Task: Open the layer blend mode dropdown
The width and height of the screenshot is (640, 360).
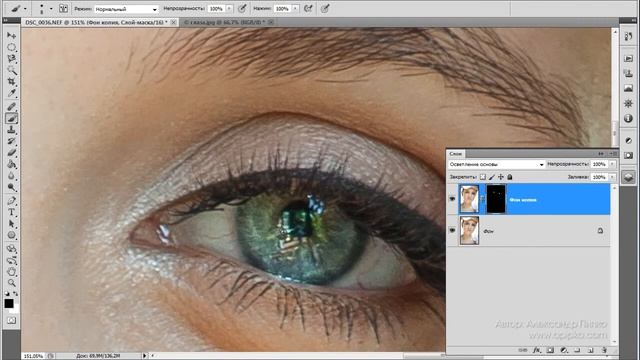Action: pyautogui.click(x=496, y=164)
